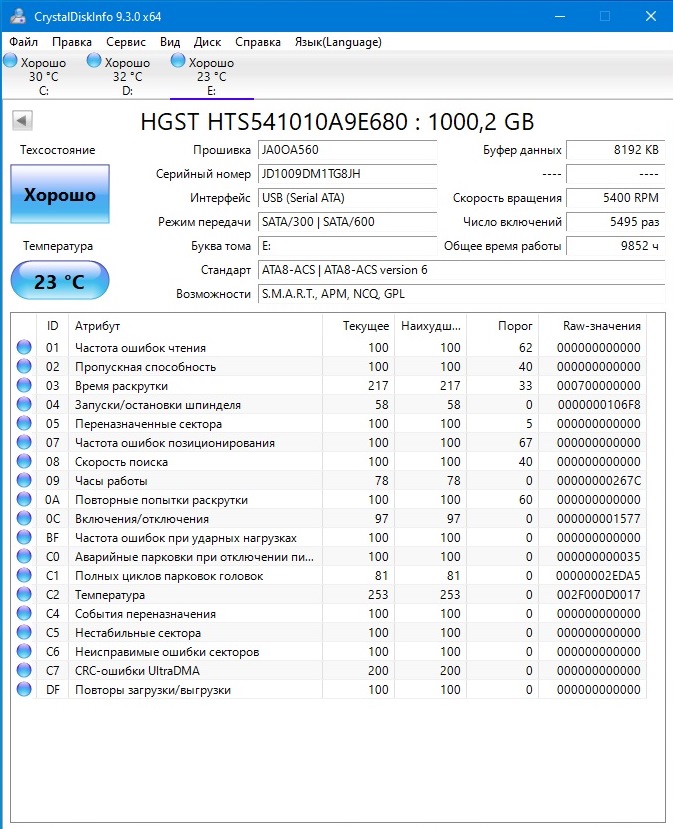The height and width of the screenshot is (829, 673).
Task: Click the blue Хорошо health status button
Action: 60,195
